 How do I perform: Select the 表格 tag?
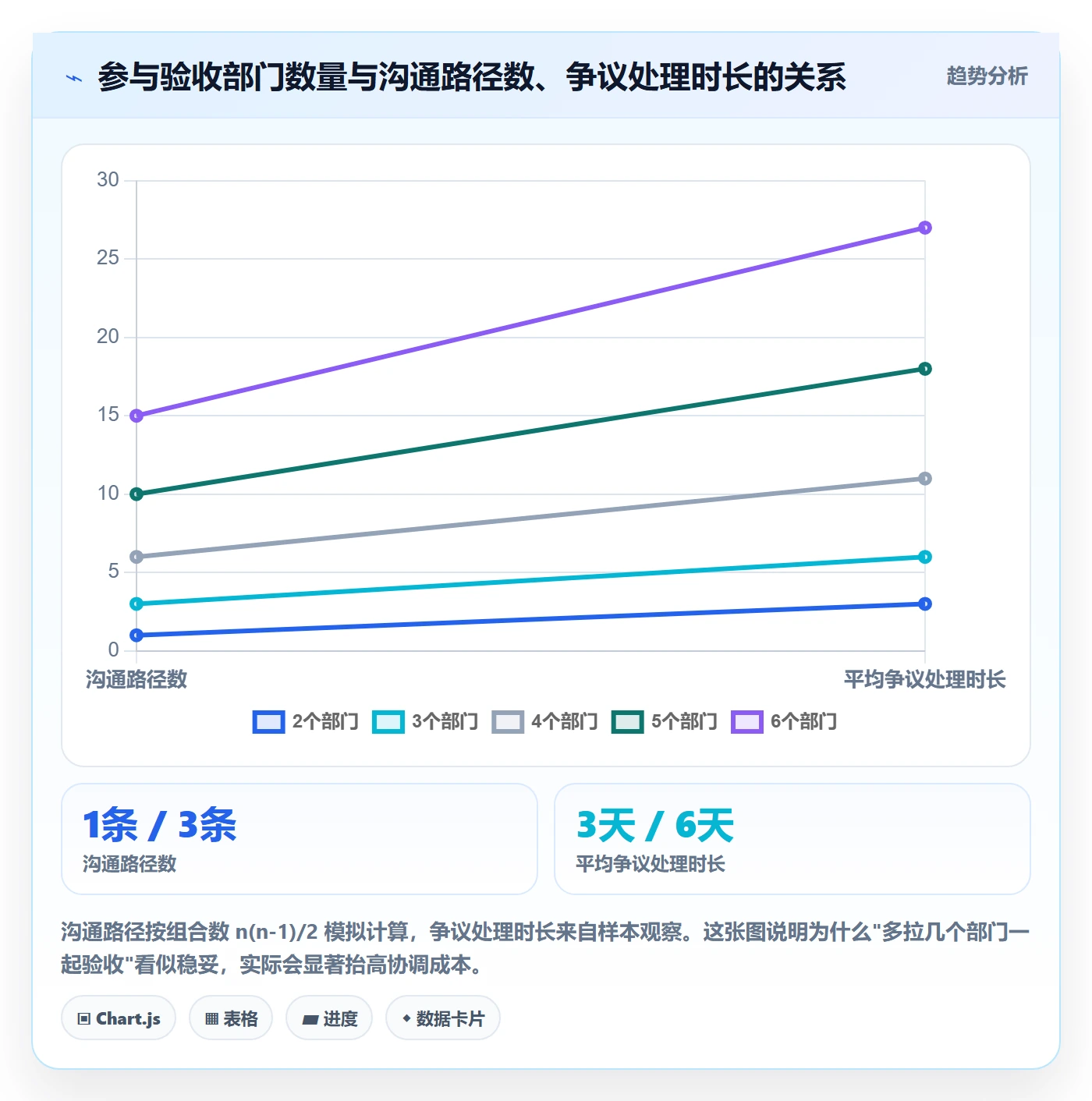click(231, 1018)
